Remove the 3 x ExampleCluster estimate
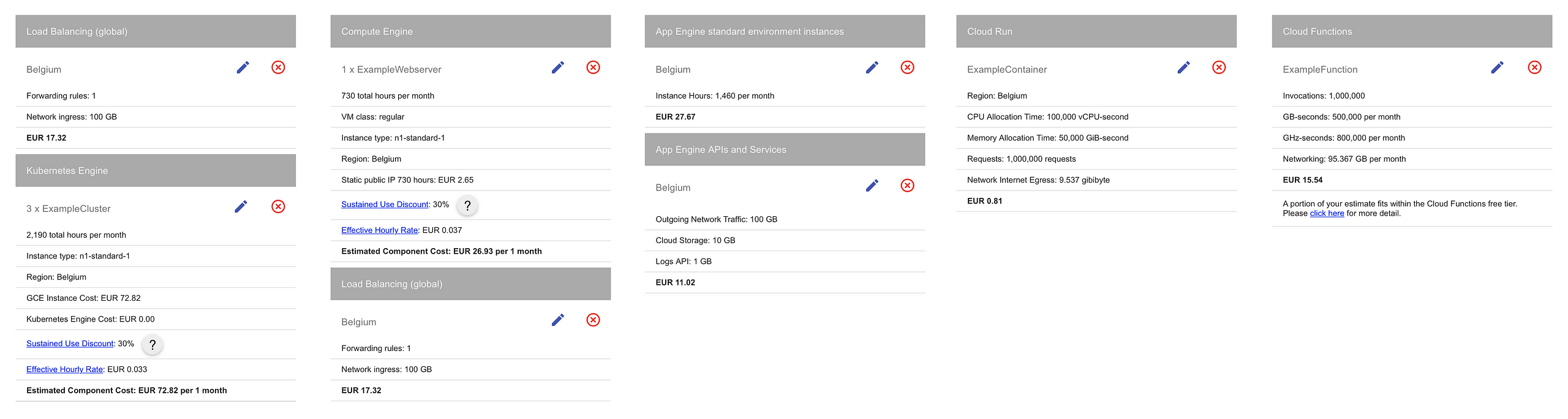 click(x=278, y=206)
